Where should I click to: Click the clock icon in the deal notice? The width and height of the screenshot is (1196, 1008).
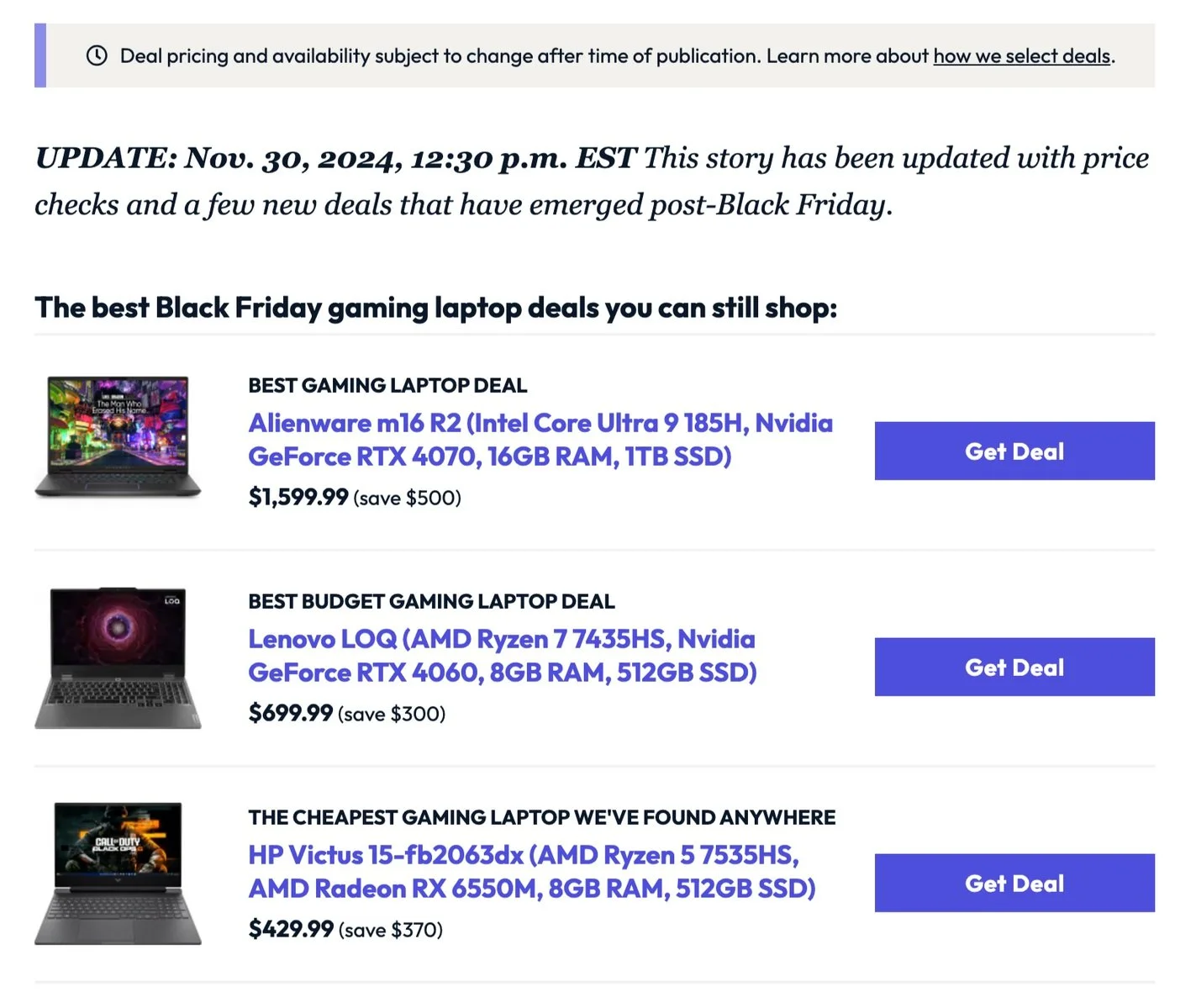[97, 56]
